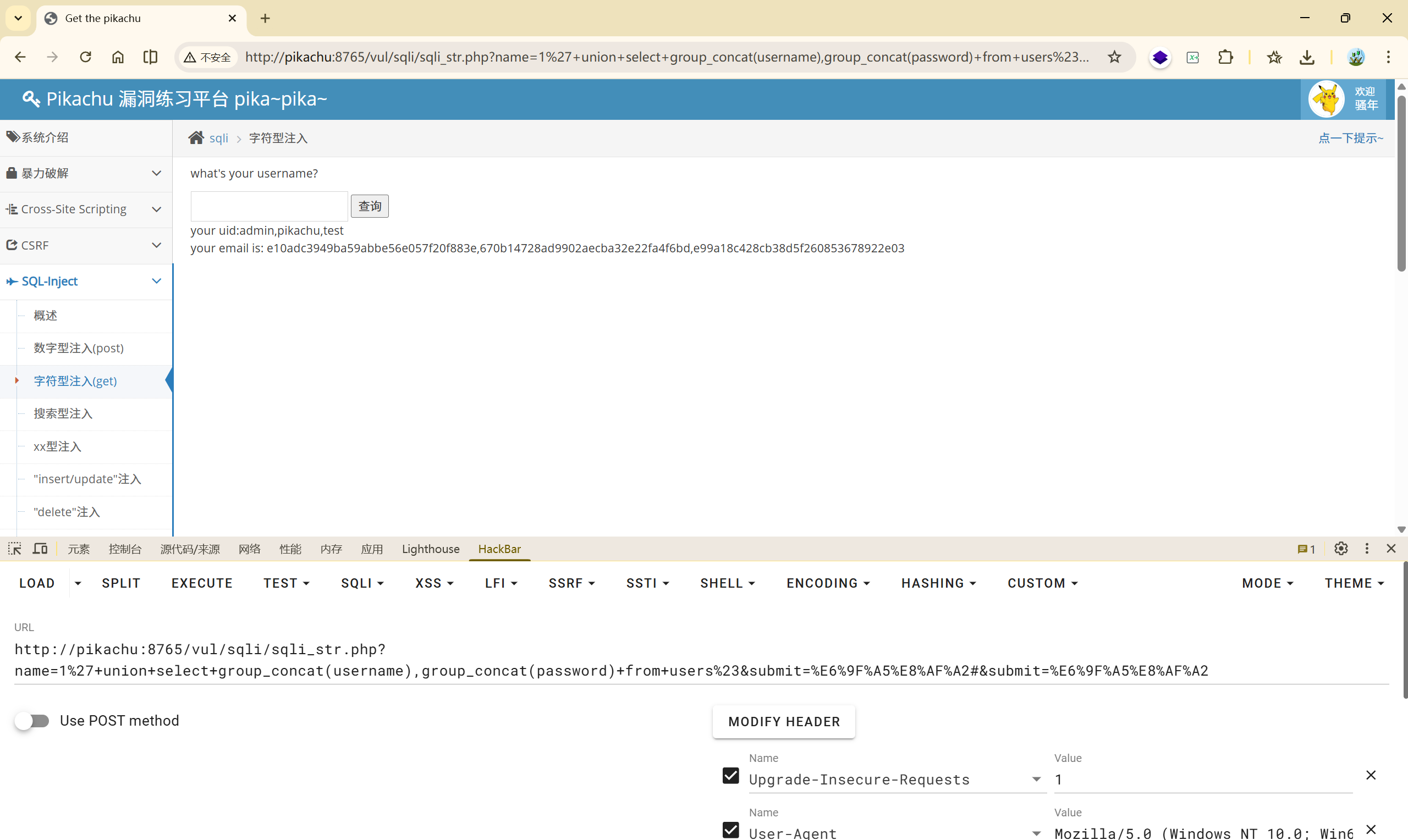This screenshot has height=840, width=1408.
Task: Click the 查询 submit button
Action: pos(370,206)
